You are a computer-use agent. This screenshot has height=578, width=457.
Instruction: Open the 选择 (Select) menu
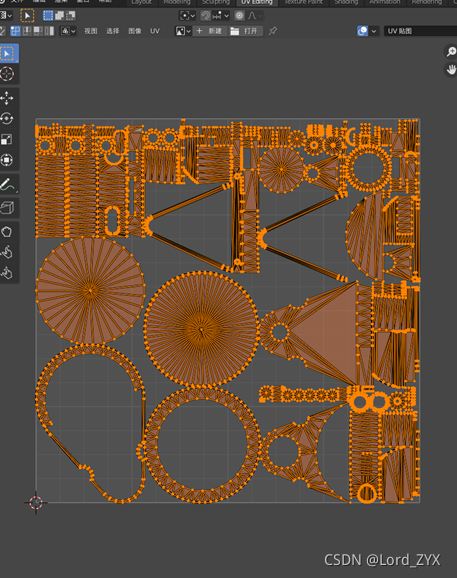(x=113, y=31)
